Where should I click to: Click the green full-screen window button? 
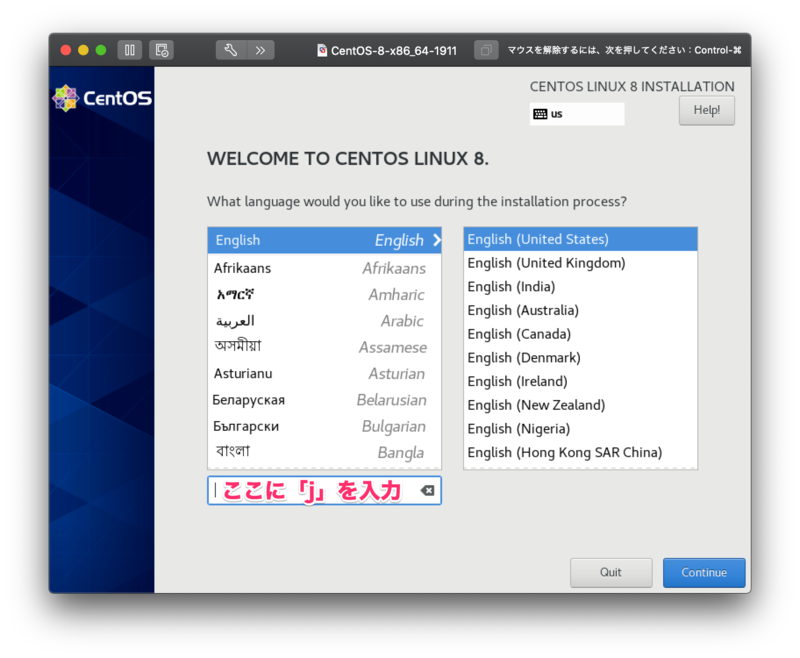(101, 50)
